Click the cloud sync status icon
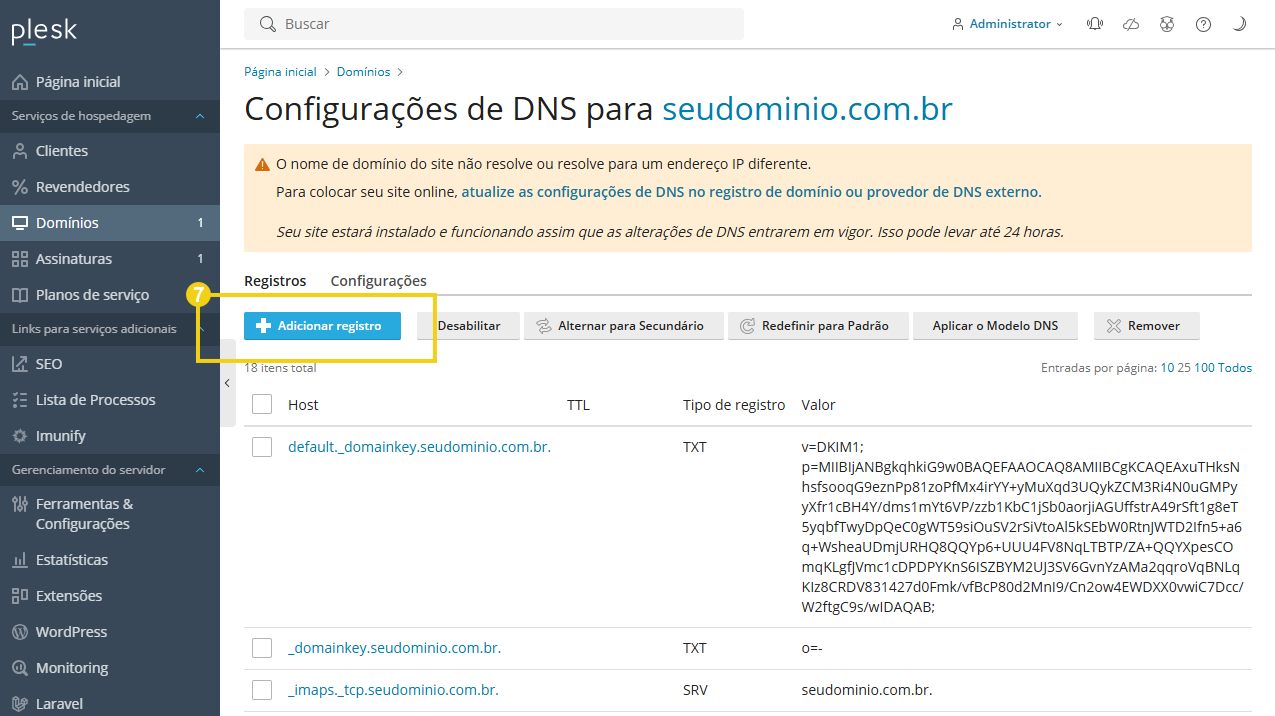 pyautogui.click(x=1131, y=23)
